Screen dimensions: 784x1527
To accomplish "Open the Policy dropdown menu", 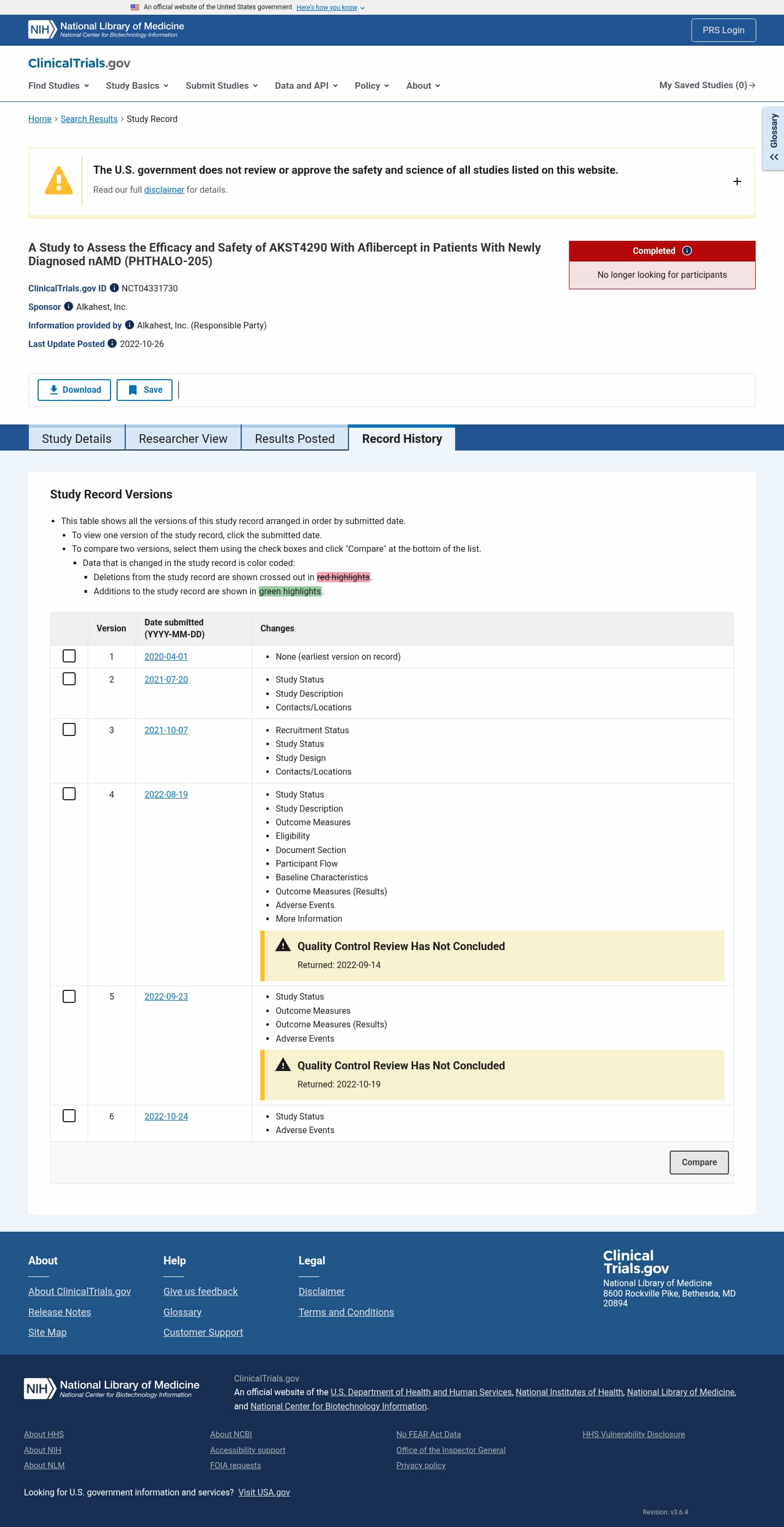I will 372,86.
